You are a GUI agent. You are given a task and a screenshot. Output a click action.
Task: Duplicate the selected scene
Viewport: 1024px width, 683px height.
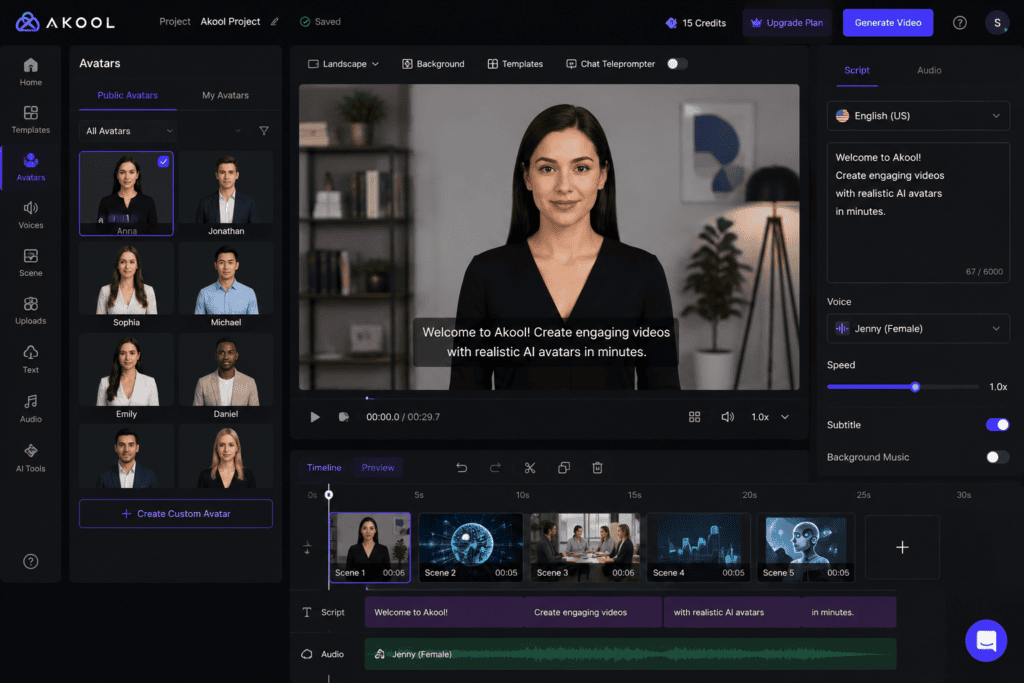[564, 468]
